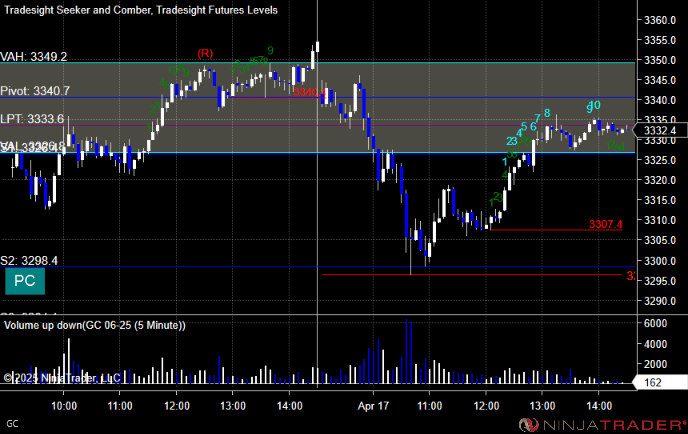The image size is (688, 434).
Task: Click the GC instrument label below chart
Action: pyautogui.click(x=12, y=424)
